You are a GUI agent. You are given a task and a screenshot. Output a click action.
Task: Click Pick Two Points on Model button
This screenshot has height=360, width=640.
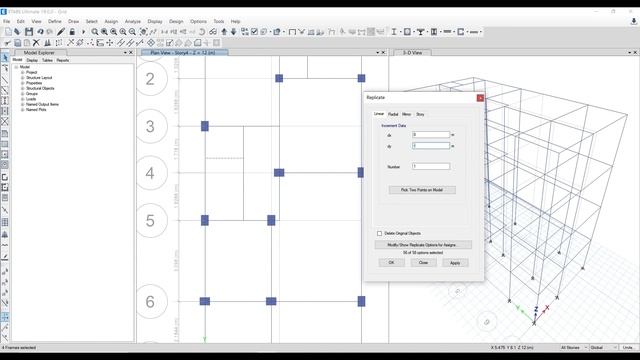(x=422, y=190)
